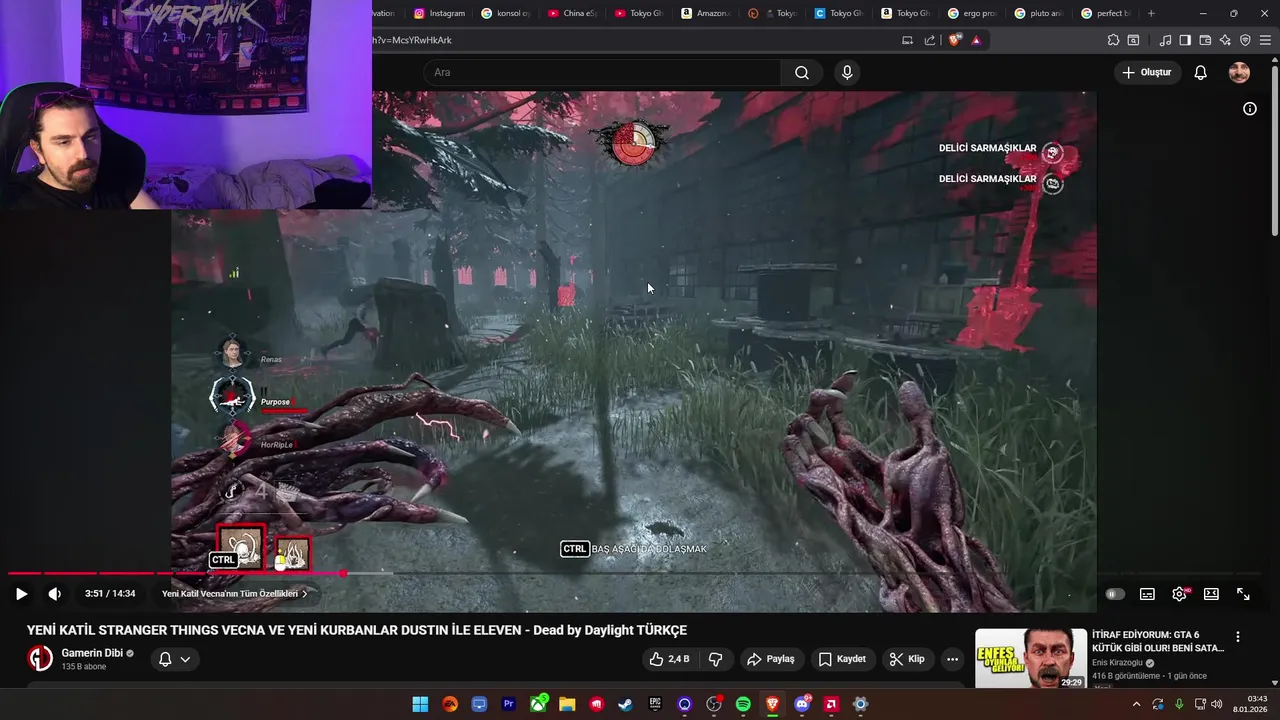The width and height of the screenshot is (1280, 720).
Task: Open Gamerin Dibi channel name link
Action: click(x=92, y=653)
